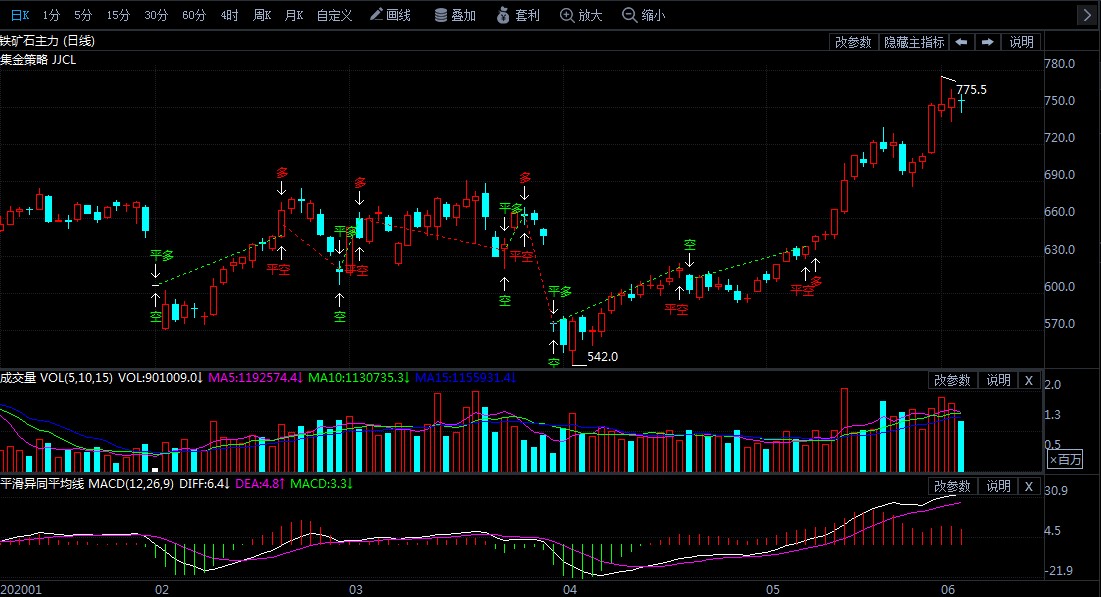
Task: Open the 叠加 overlay tool
Action: (x=455, y=15)
